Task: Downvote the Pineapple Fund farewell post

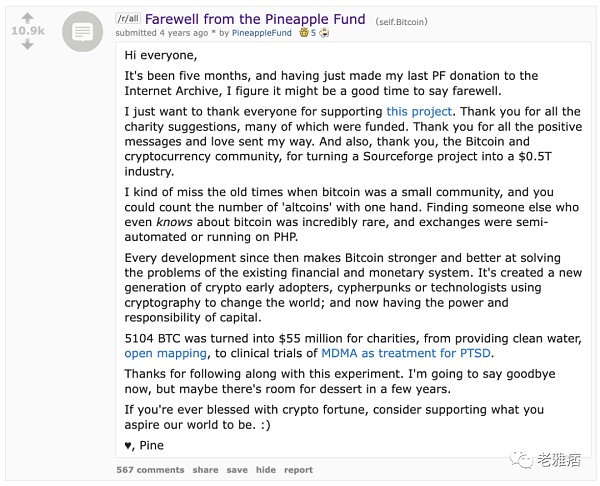Action: (27, 45)
